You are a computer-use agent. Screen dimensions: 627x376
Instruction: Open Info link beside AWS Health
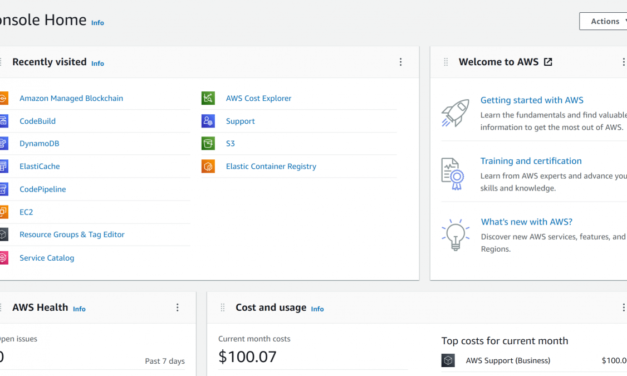(x=79, y=309)
